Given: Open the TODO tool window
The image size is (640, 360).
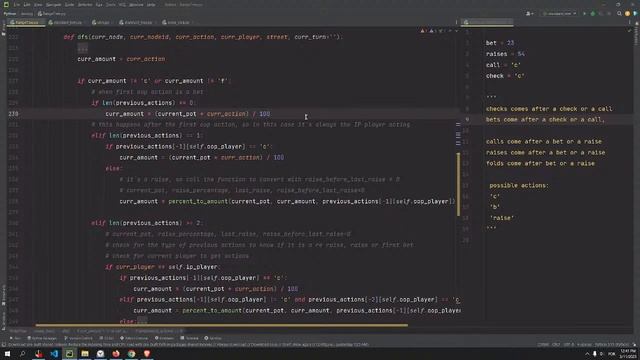Looking at the screenshot, I should click(106, 338).
